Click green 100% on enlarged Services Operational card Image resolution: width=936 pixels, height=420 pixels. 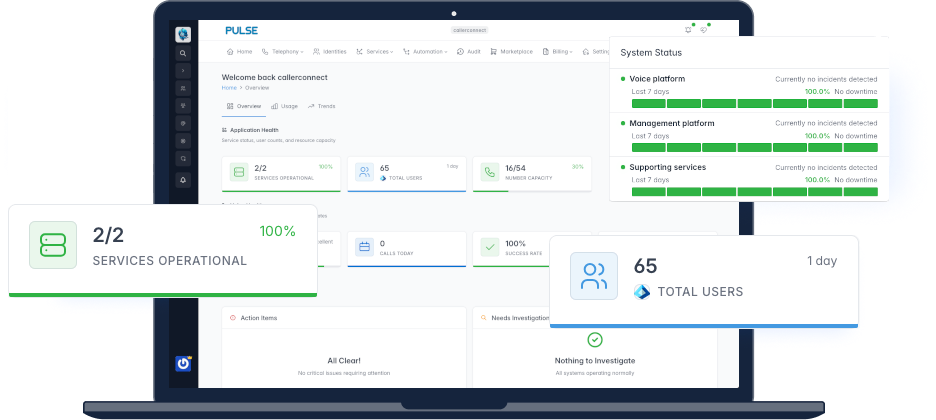click(x=278, y=231)
